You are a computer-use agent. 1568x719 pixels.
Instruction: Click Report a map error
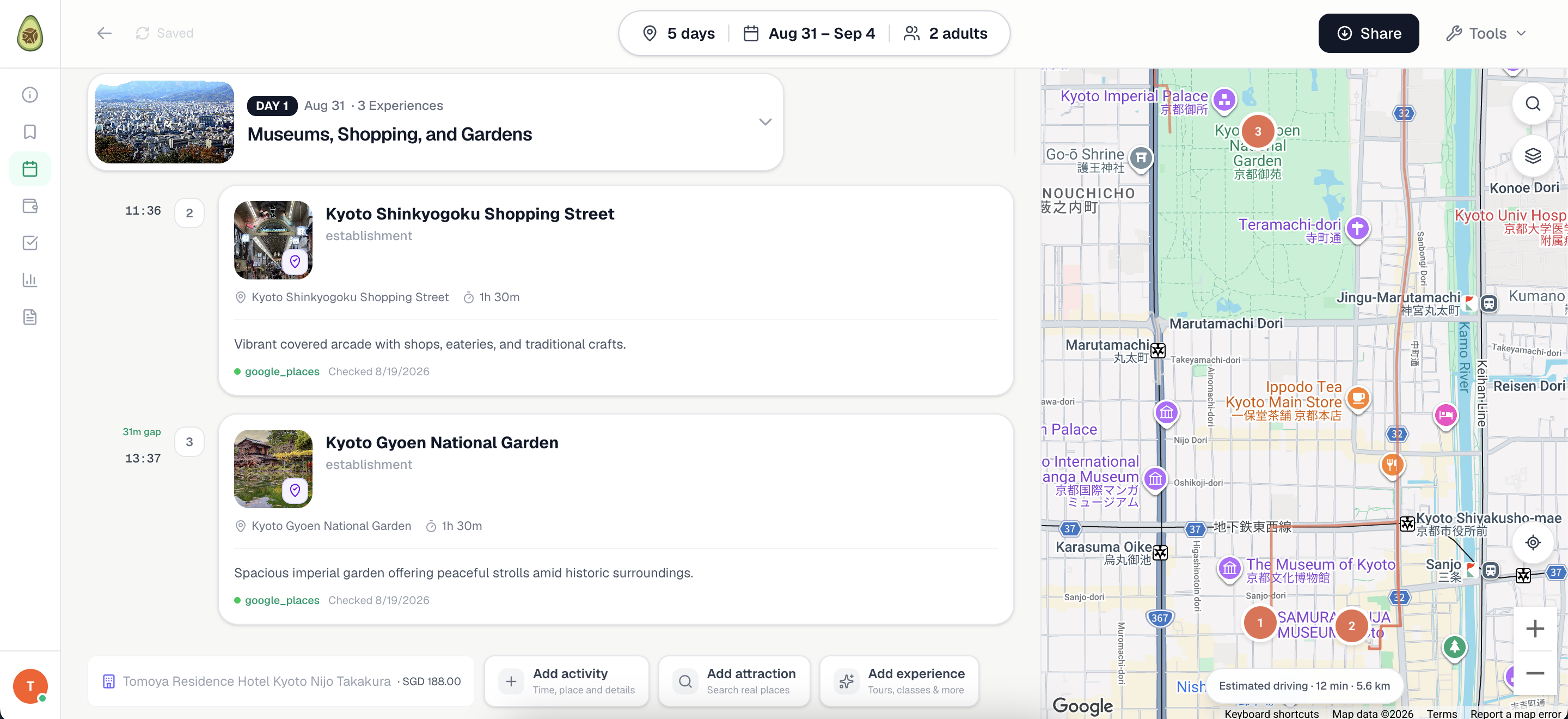[x=1516, y=714]
